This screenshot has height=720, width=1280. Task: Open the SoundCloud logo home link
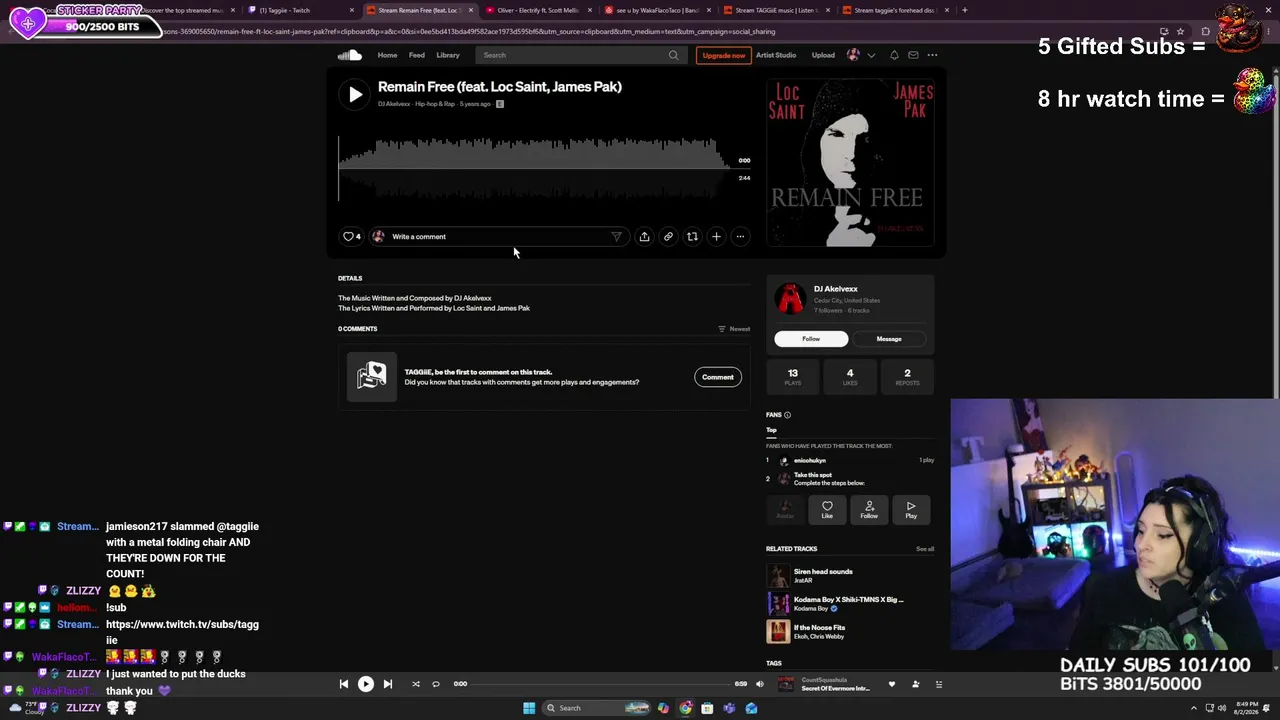(x=349, y=55)
